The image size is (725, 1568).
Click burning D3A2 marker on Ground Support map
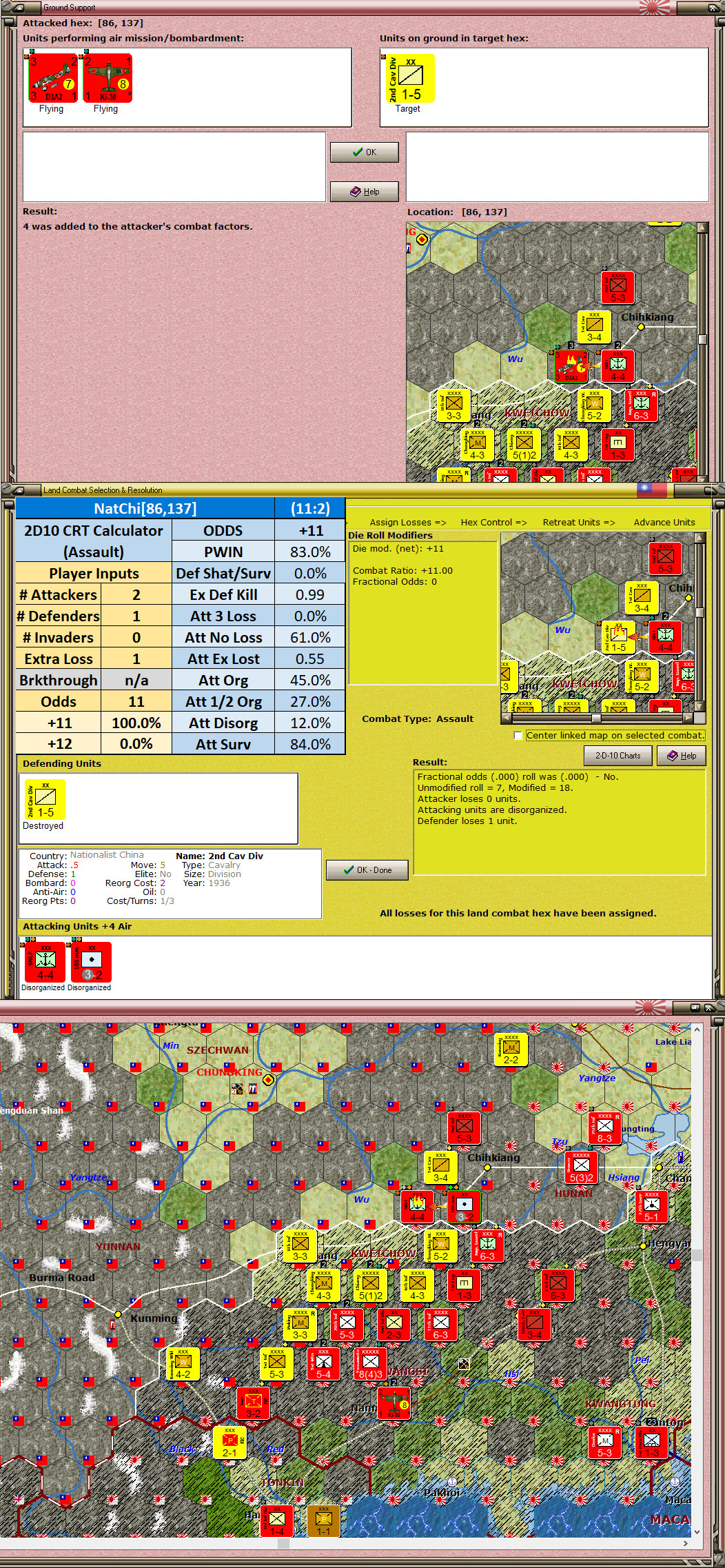pos(572,366)
